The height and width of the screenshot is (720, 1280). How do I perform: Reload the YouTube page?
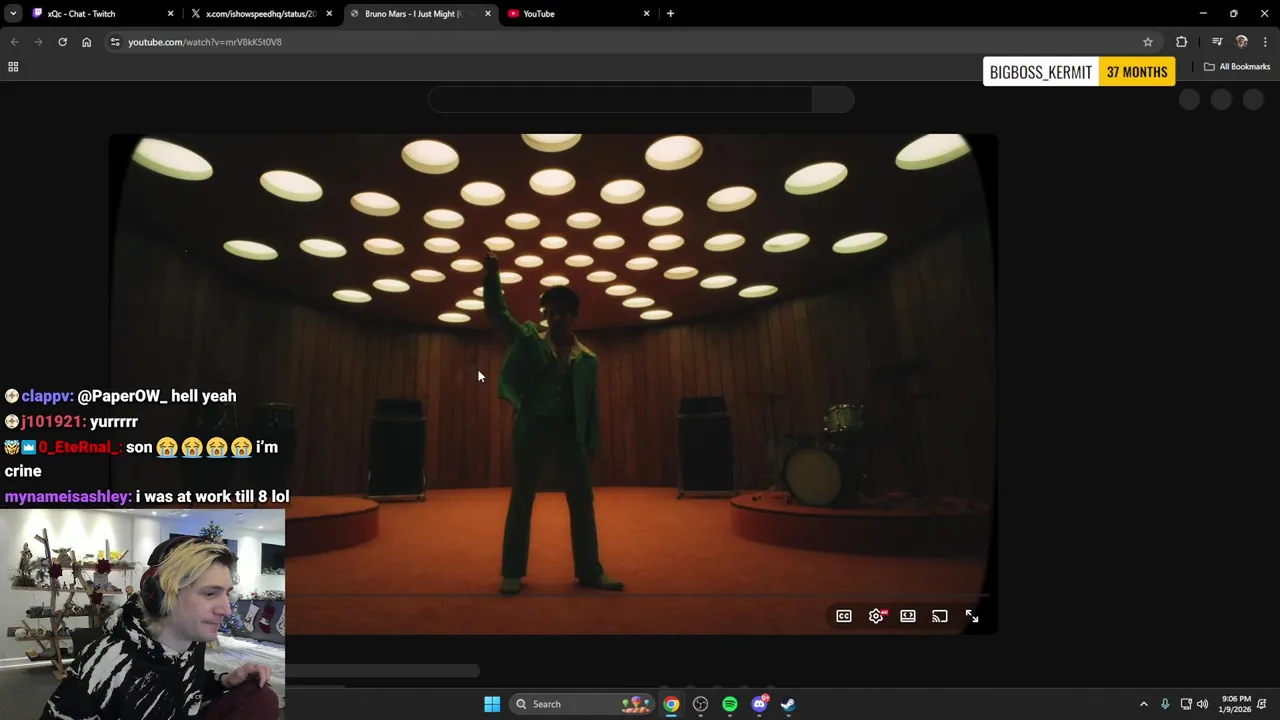click(62, 42)
